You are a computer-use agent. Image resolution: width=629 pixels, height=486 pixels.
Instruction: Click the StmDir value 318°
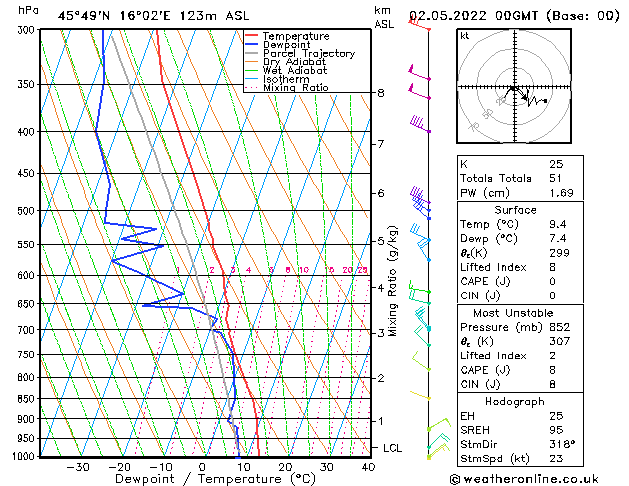pyautogui.click(x=562, y=445)
